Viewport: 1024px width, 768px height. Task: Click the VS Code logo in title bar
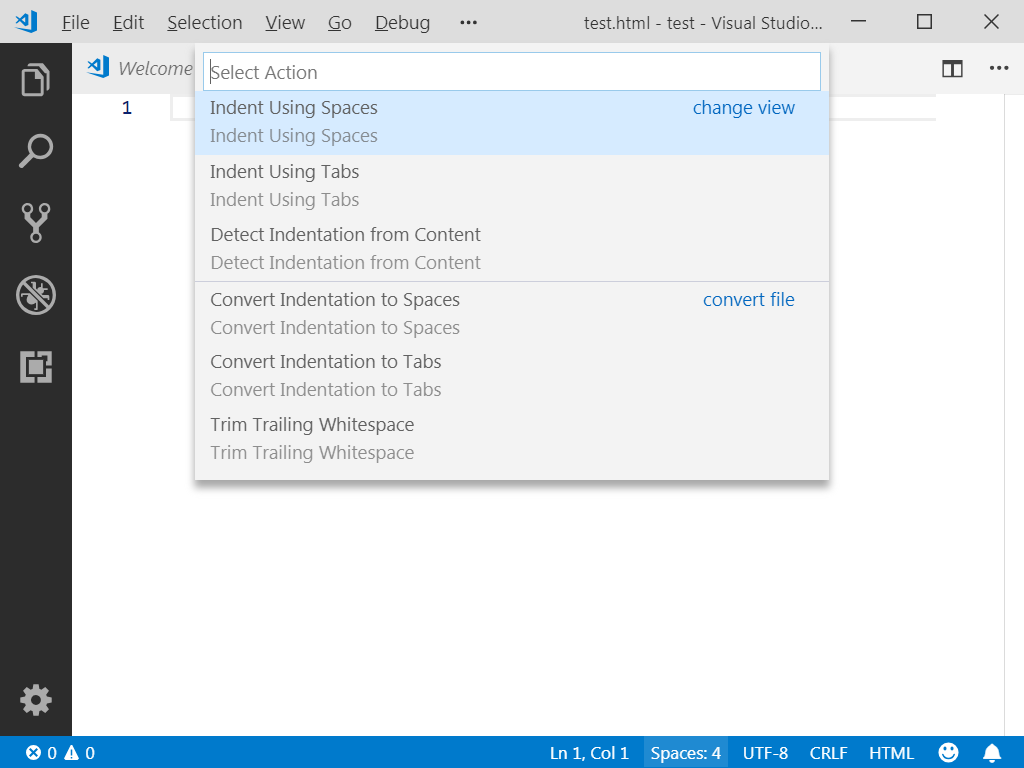point(26,22)
